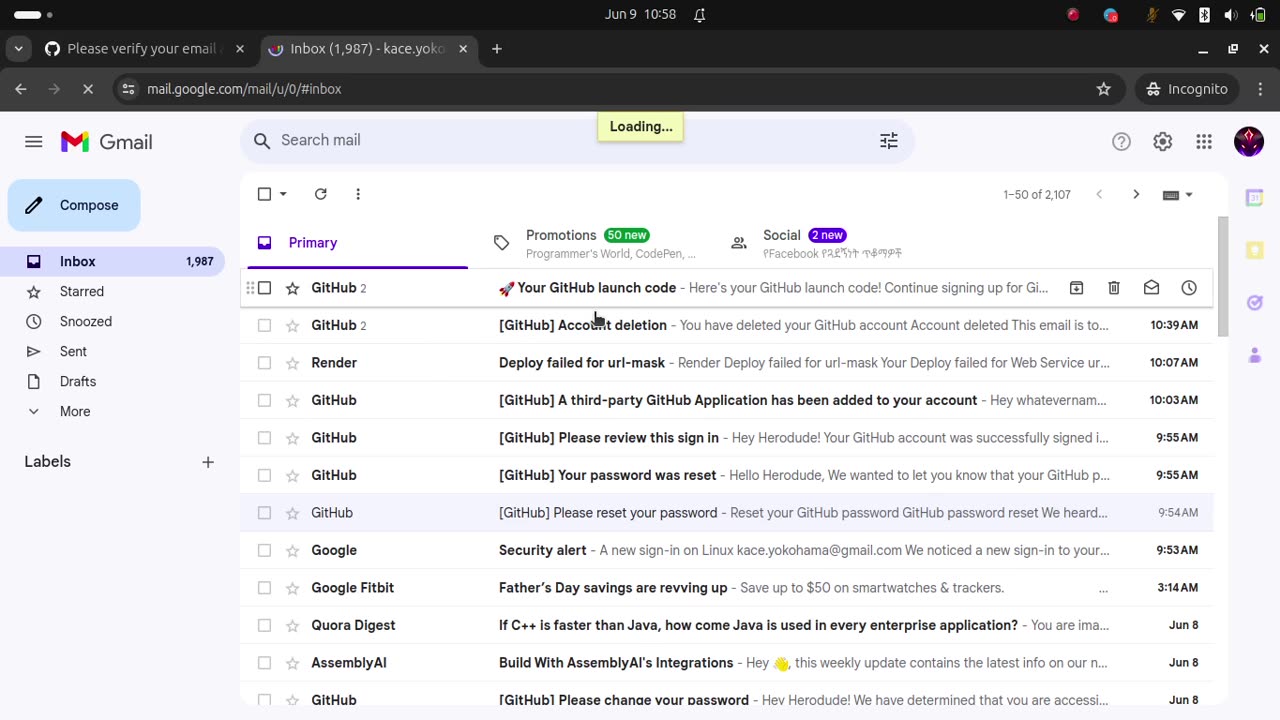The width and height of the screenshot is (1280, 720).
Task: Open Google Keep side panel
Action: 1254,250
